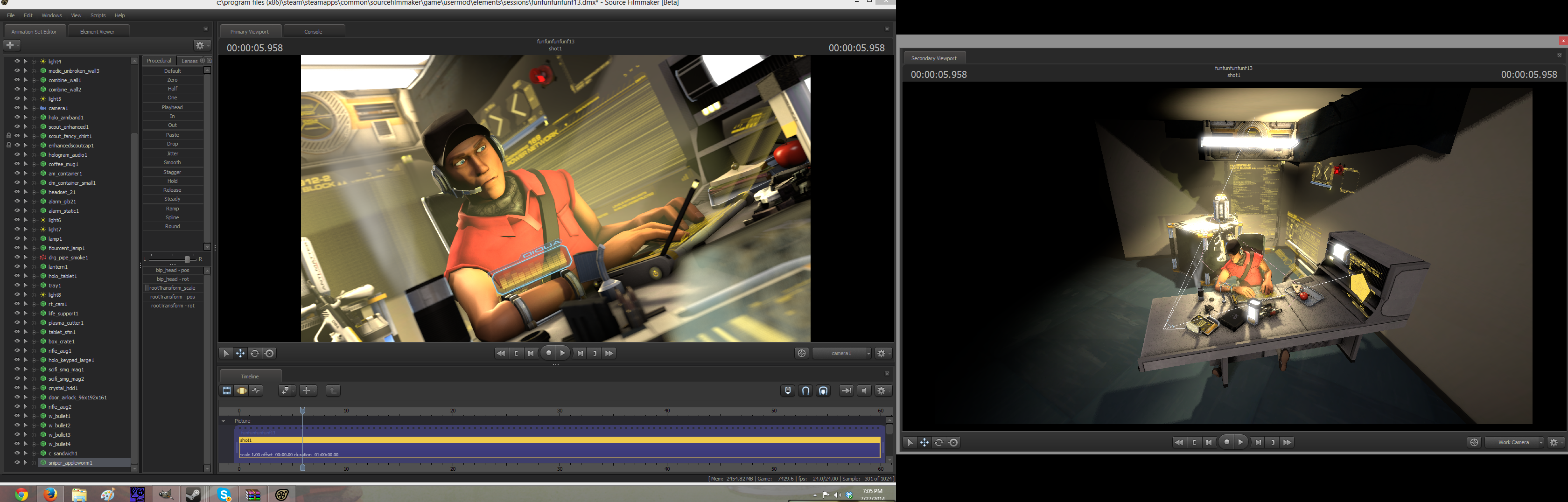Start recording in Primary Viewport
1568x502 pixels.
(x=548, y=353)
